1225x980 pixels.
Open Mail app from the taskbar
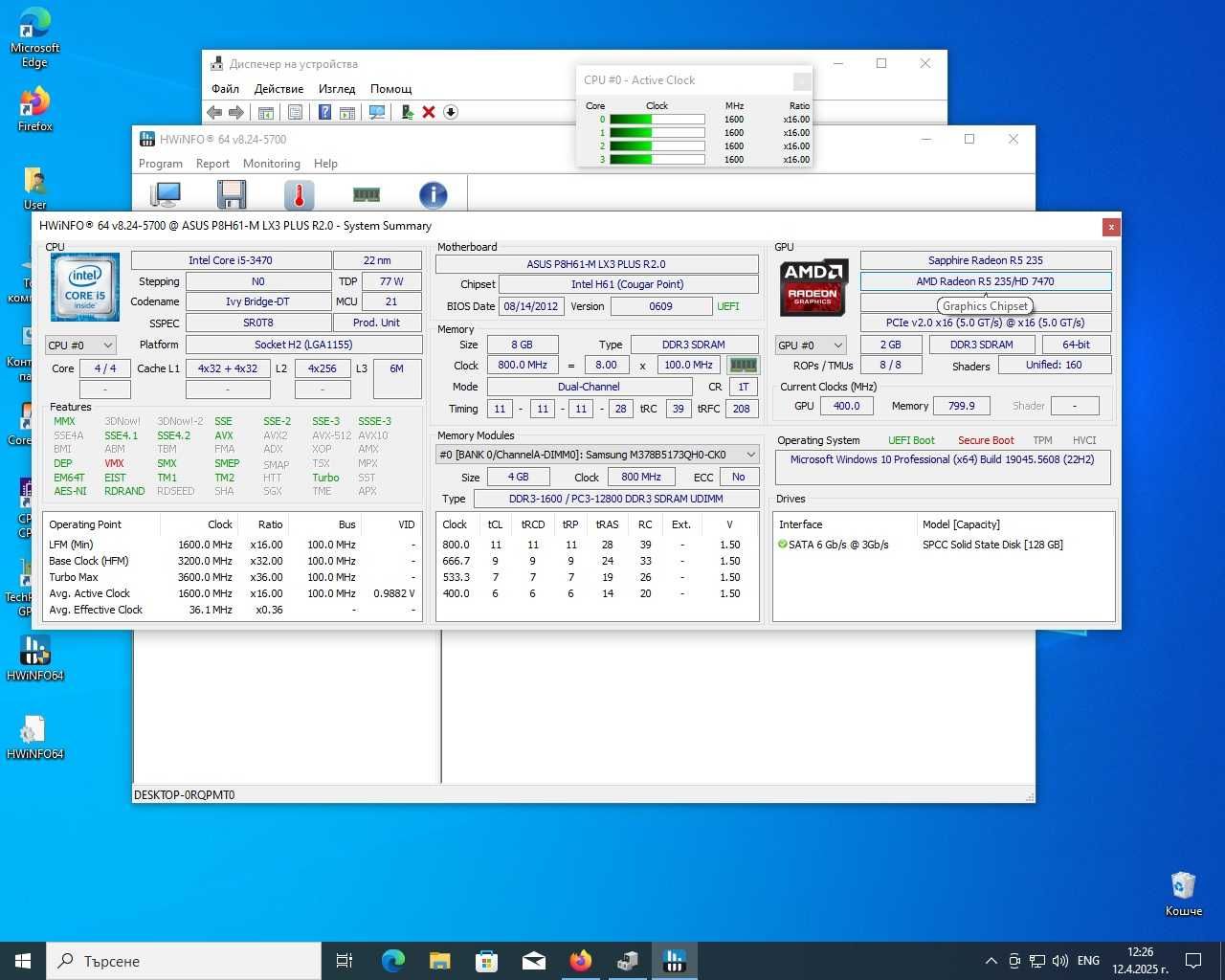[533, 961]
